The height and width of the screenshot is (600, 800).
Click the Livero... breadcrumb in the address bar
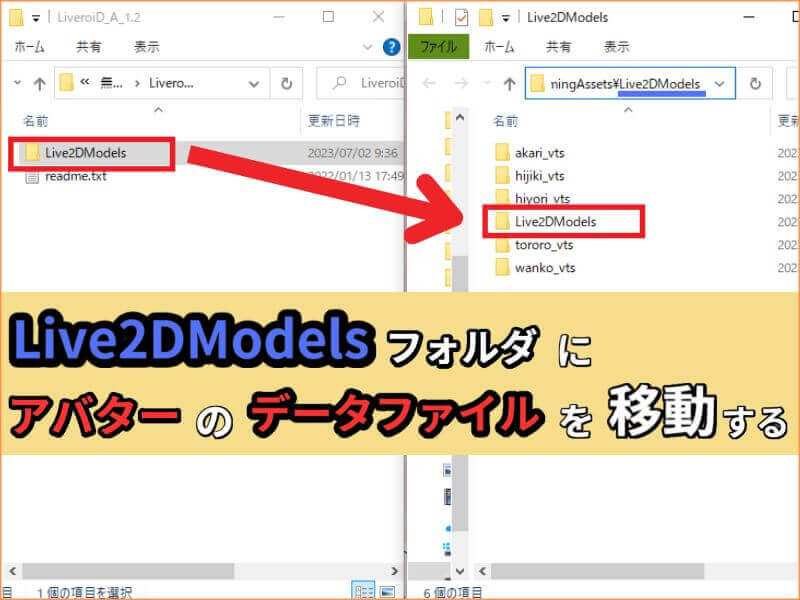pos(171,83)
